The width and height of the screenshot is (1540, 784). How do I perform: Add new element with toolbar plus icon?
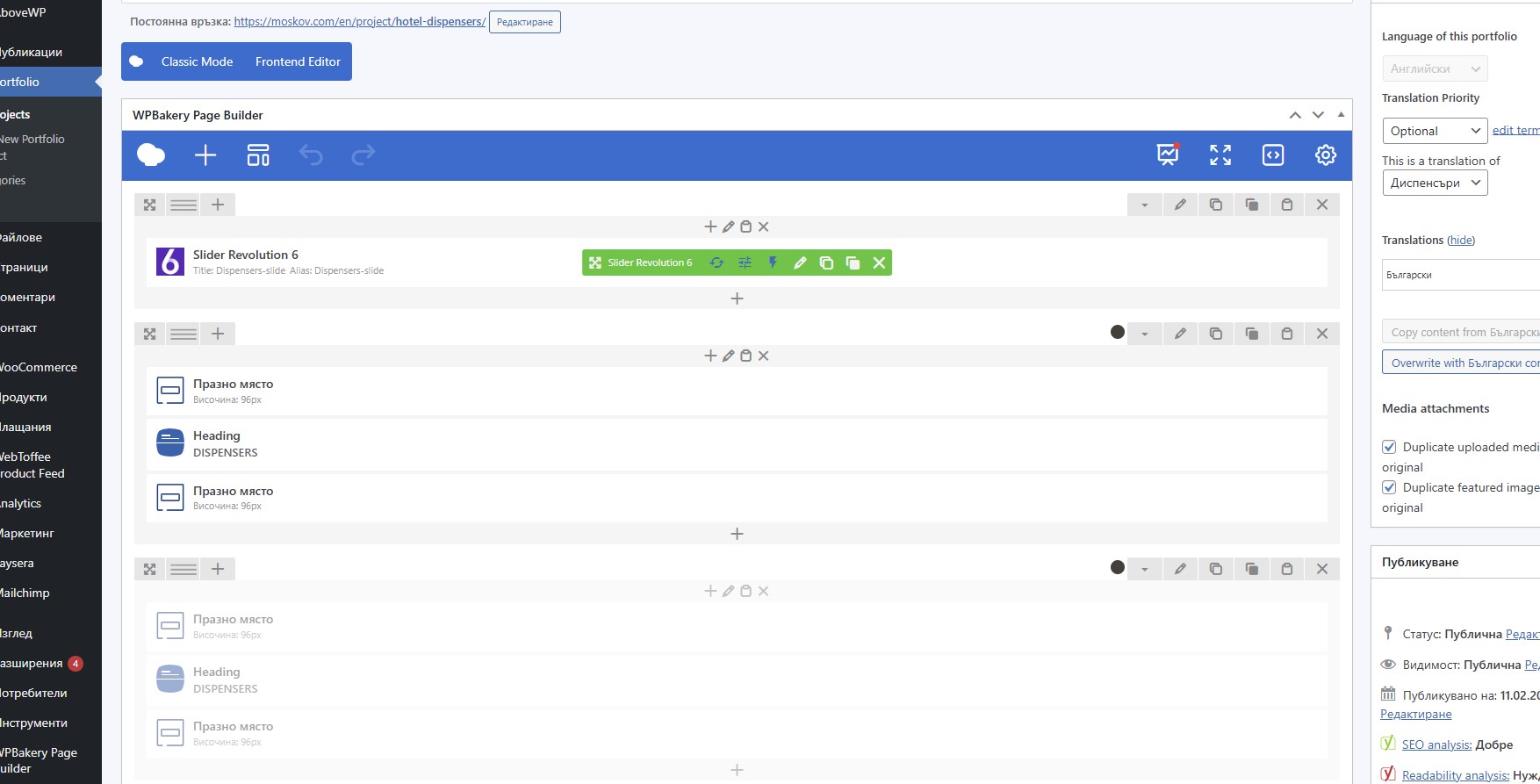coord(205,155)
